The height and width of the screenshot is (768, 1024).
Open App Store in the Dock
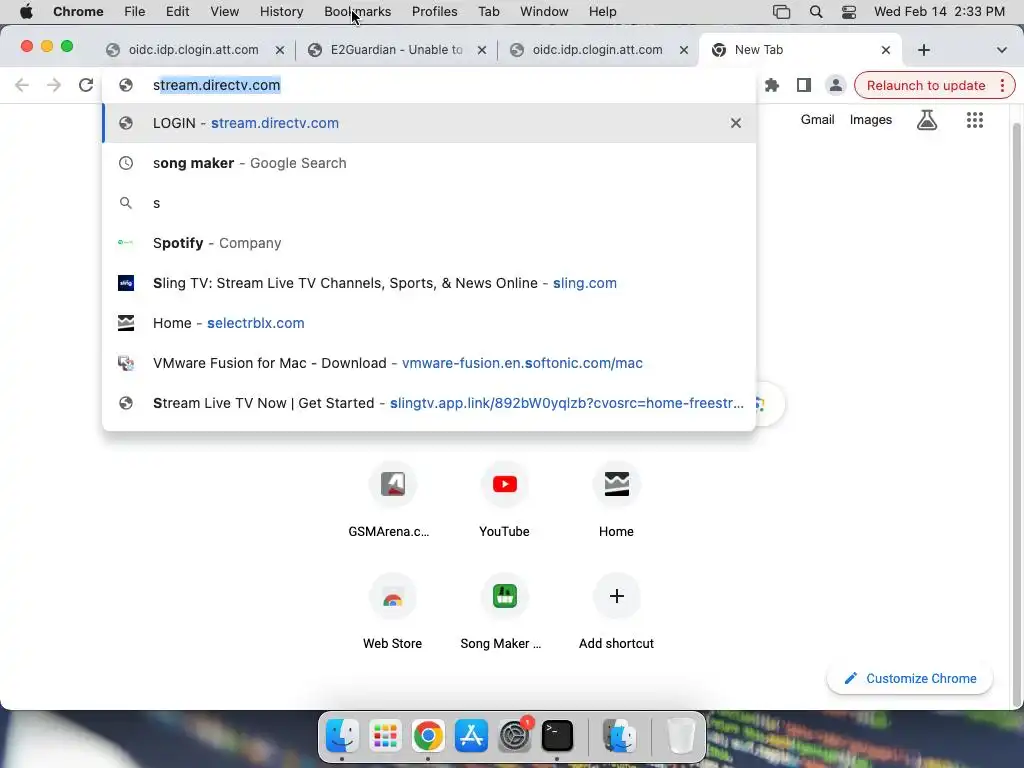(x=471, y=736)
